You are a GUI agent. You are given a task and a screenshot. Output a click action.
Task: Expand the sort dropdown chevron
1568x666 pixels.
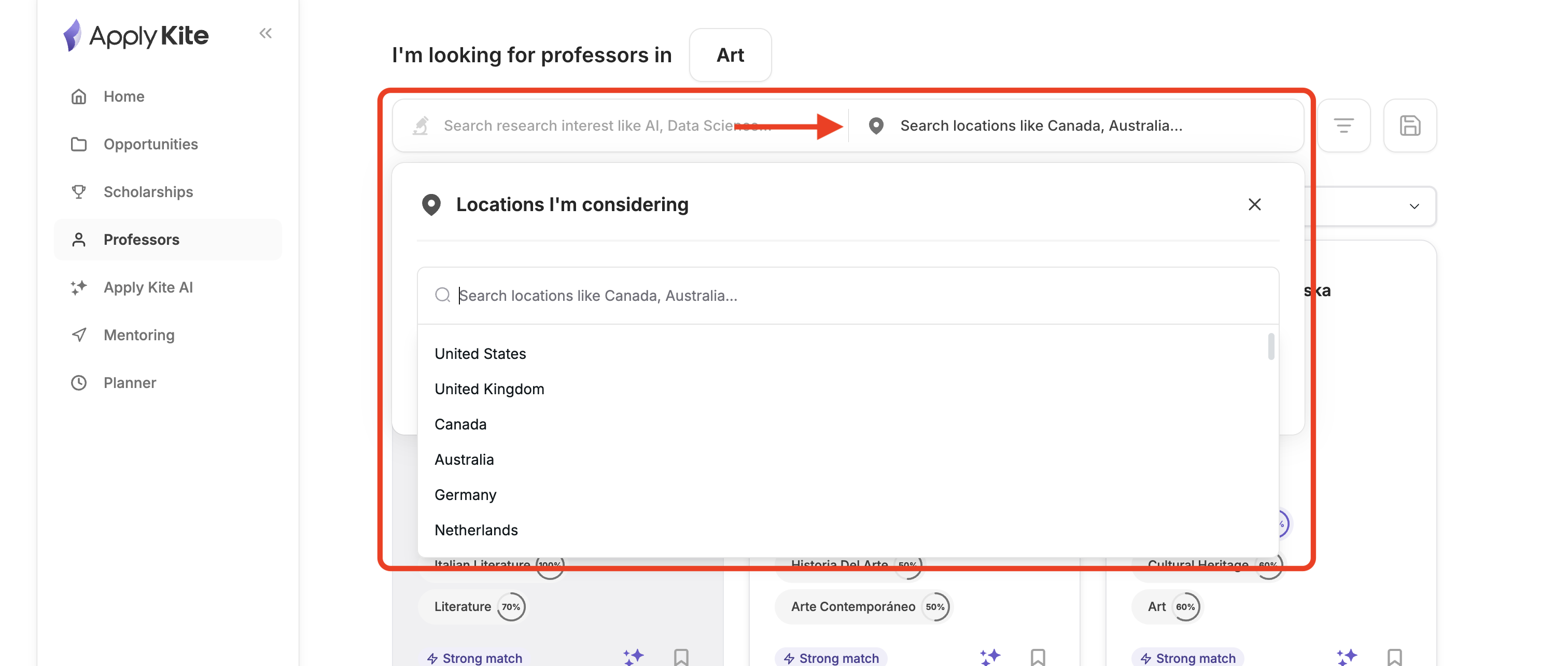(x=1414, y=206)
